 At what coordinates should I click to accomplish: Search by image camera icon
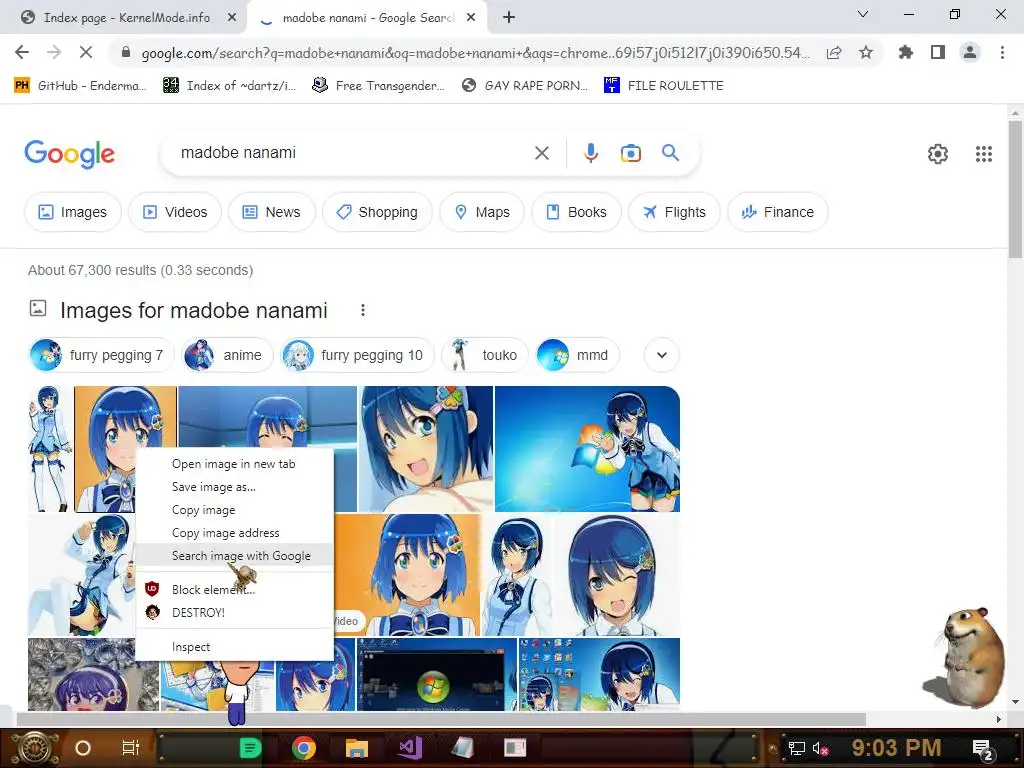coord(630,153)
